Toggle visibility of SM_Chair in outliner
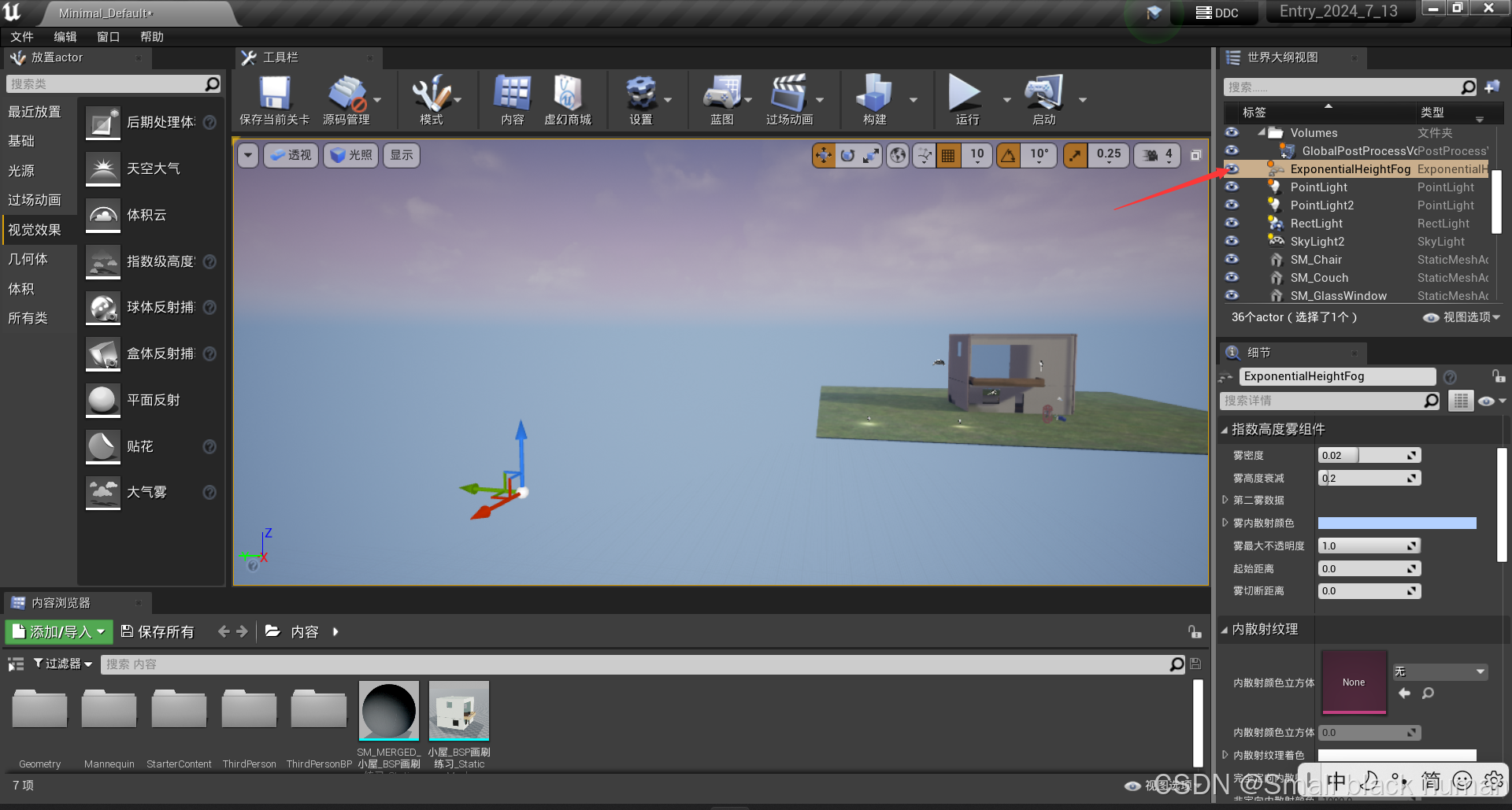 pos(1232,260)
